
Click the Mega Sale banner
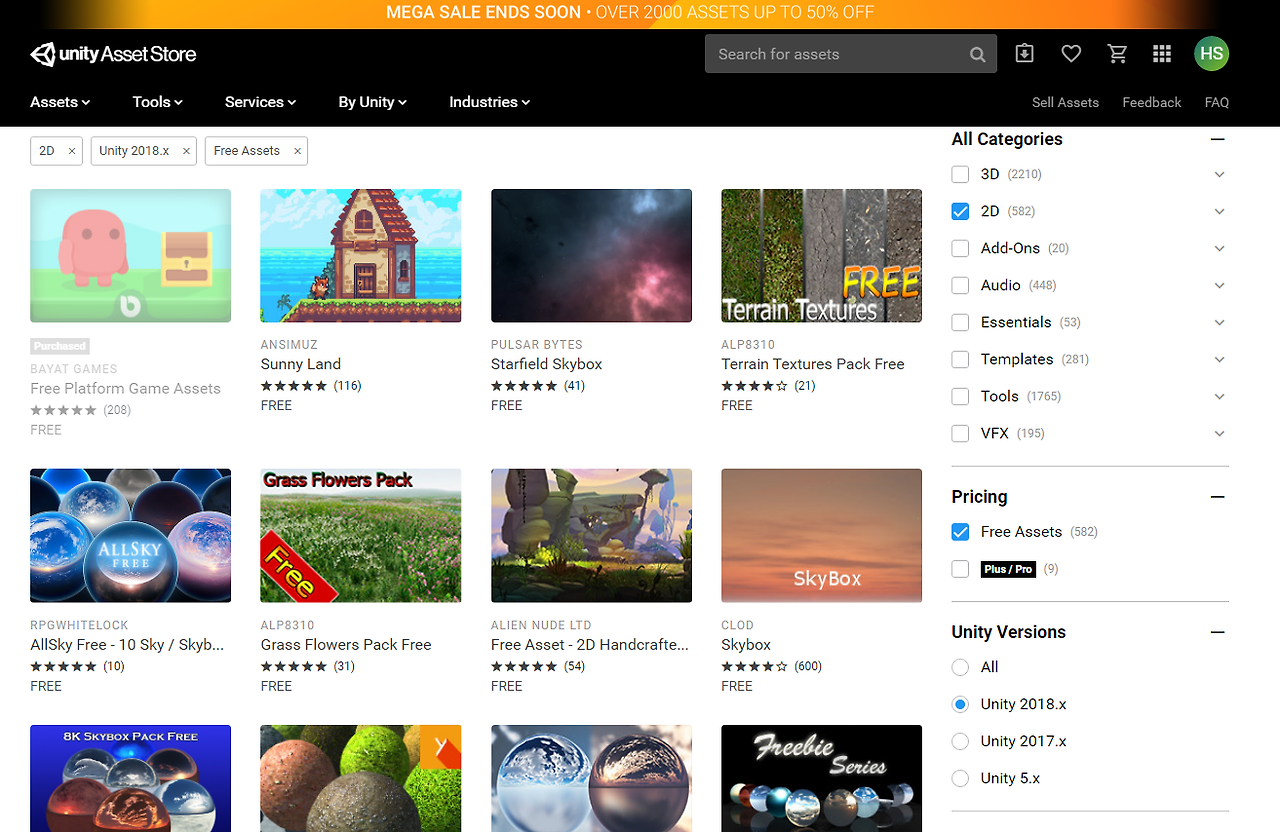tap(640, 13)
